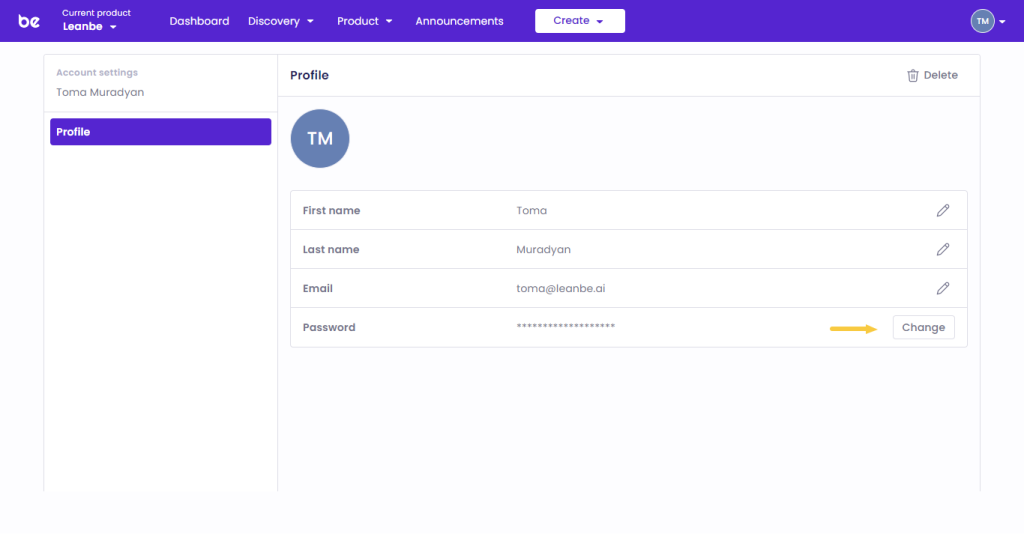1024x534 pixels.
Task: Edit the Email using pencil icon
Action: (942, 288)
